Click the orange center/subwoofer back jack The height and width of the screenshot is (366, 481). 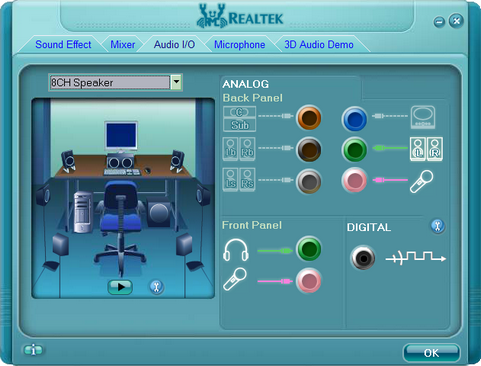(x=309, y=117)
